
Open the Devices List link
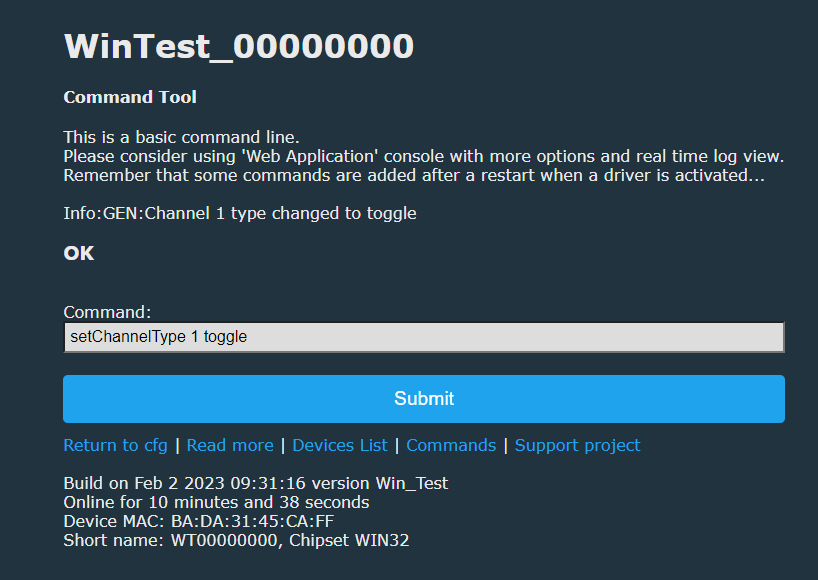pos(340,445)
